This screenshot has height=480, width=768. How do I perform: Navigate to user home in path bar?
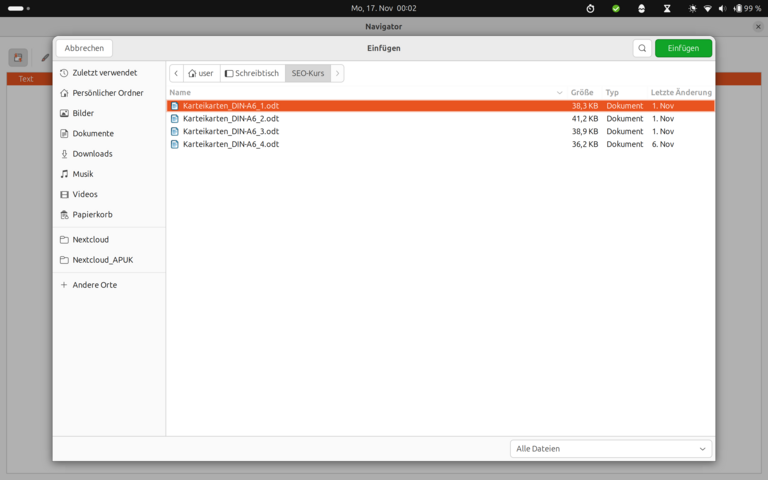tap(201, 73)
